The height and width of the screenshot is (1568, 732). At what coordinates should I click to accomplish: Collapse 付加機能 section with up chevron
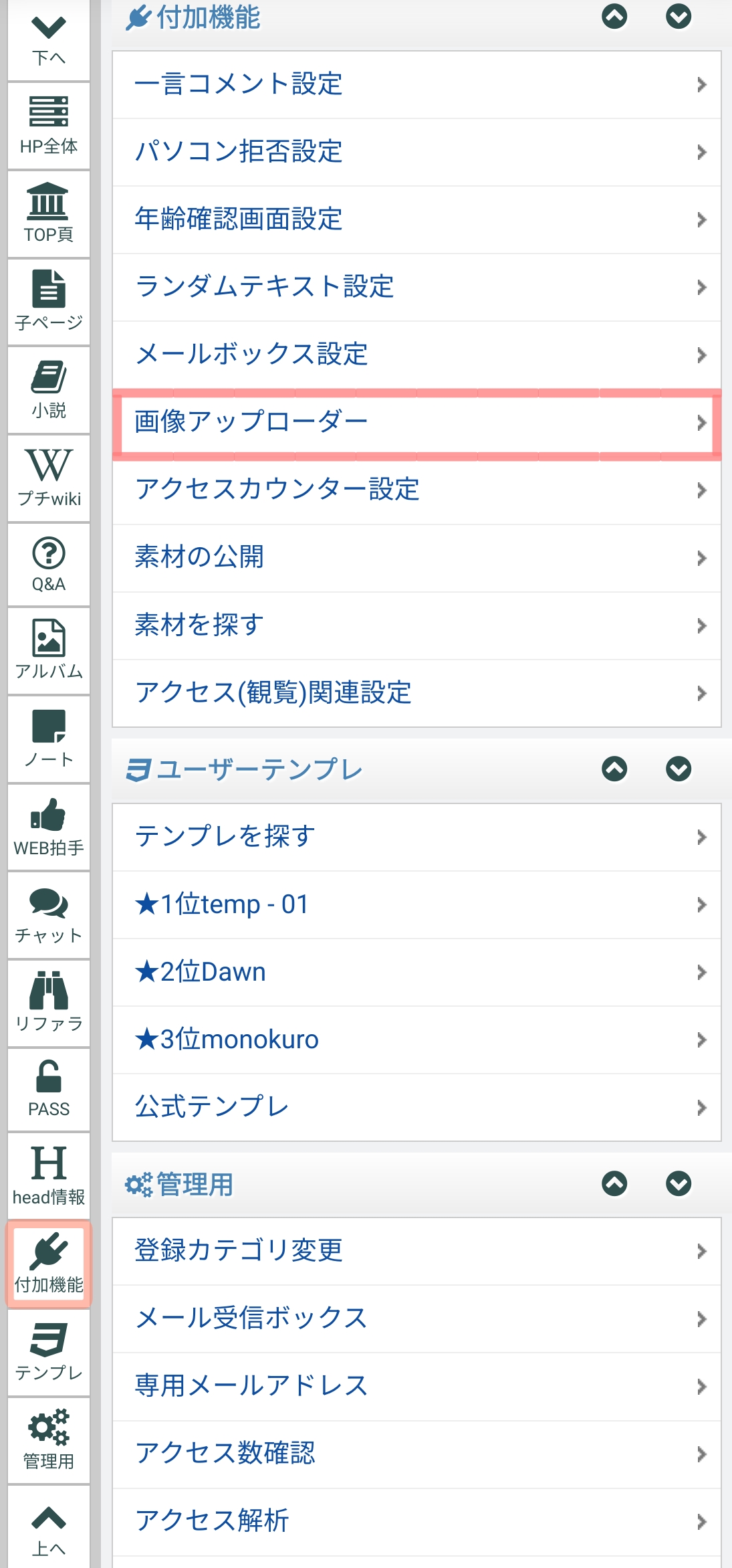[614, 16]
